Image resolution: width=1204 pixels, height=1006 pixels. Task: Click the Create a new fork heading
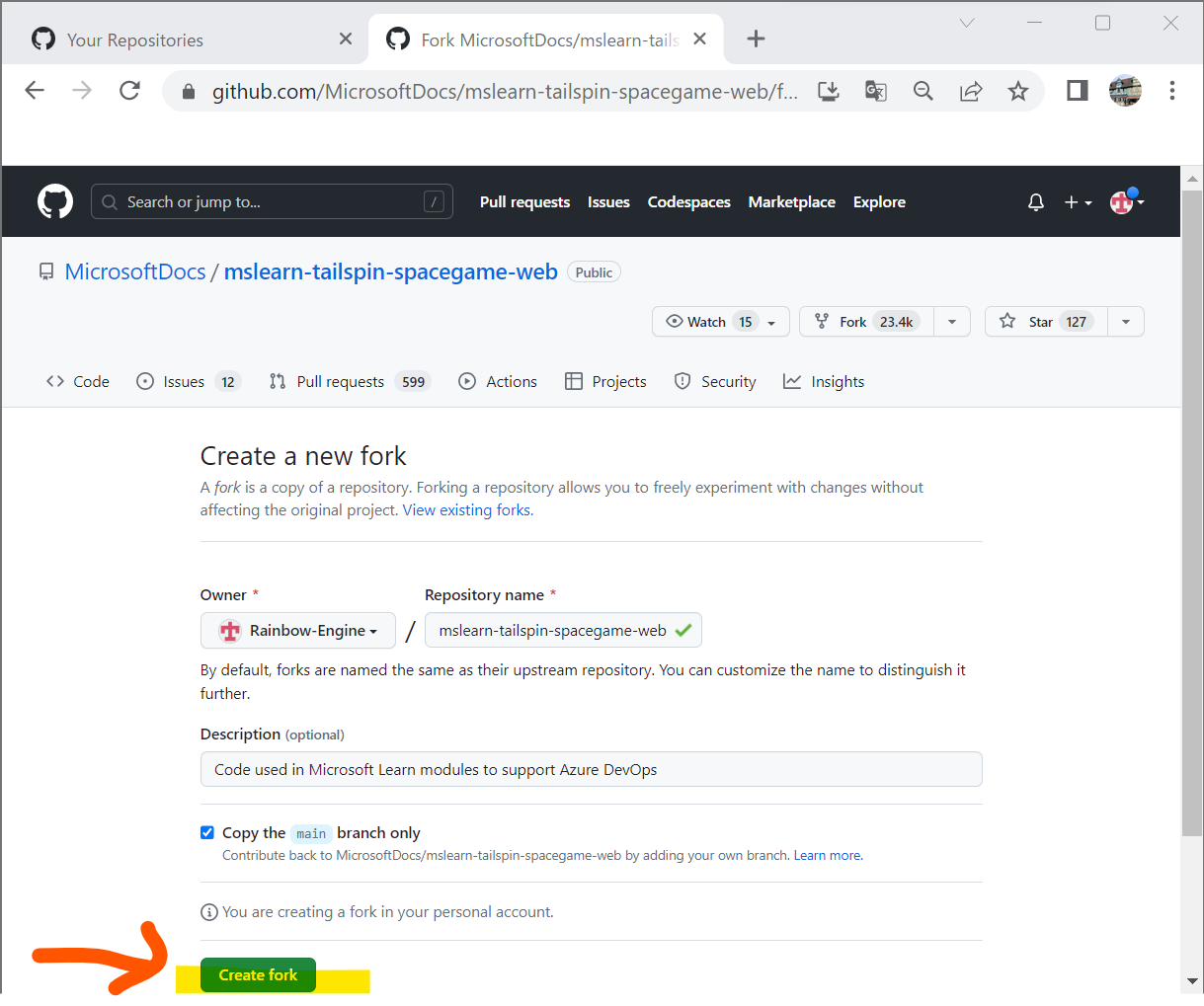click(303, 456)
